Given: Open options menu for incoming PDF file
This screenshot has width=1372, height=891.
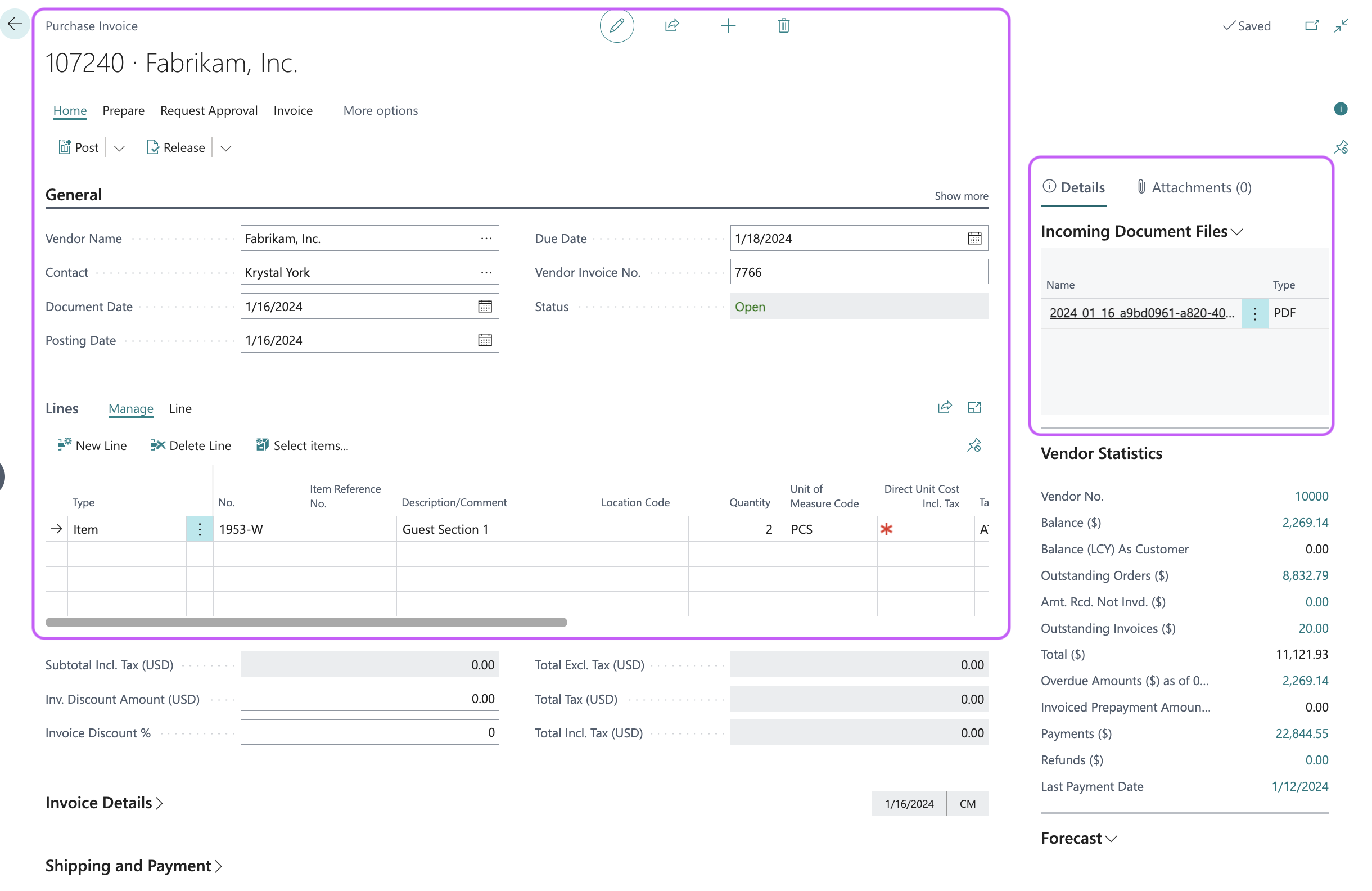Looking at the screenshot, I should point(1255,313).
